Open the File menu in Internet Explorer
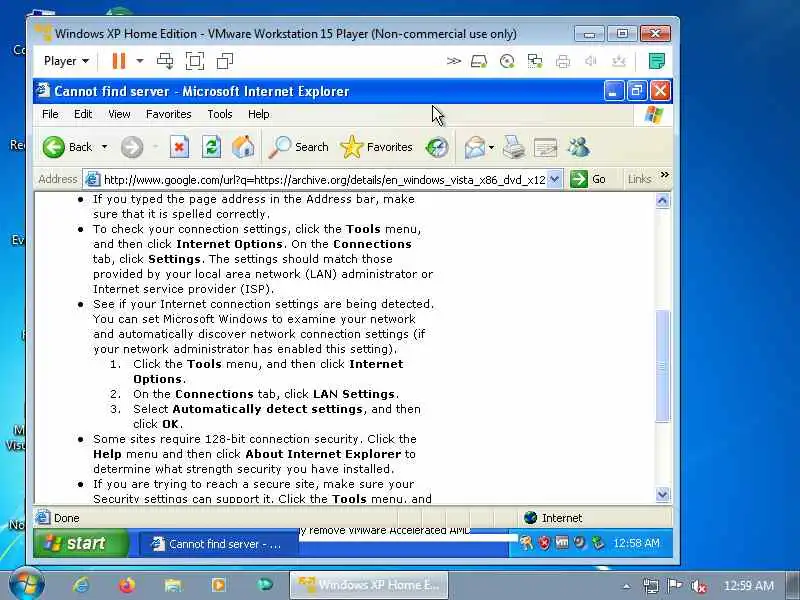The image size is (800, 600). (50, 114)
